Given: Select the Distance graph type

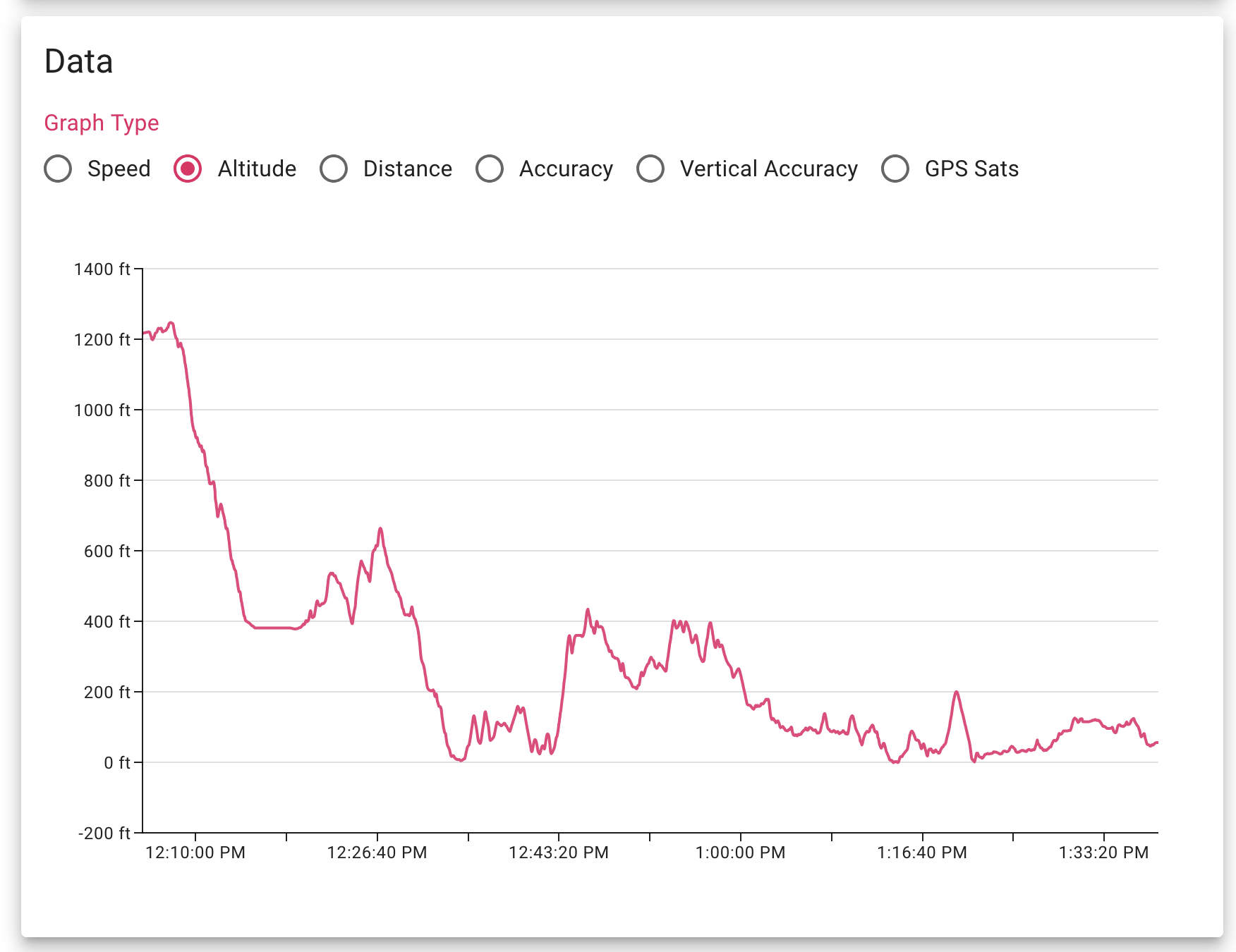Looking at the screenshot, I should click(334, 169).
